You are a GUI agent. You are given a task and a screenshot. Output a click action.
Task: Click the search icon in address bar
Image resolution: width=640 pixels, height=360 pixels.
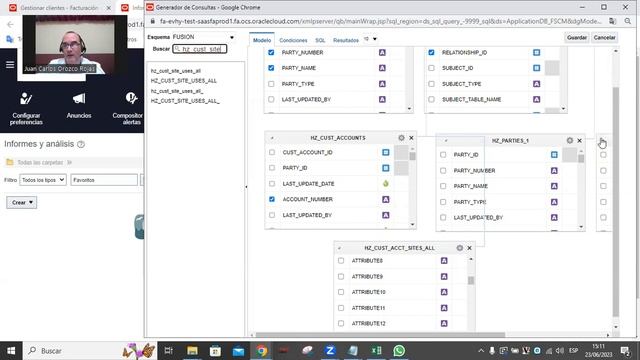click(627, 21)
